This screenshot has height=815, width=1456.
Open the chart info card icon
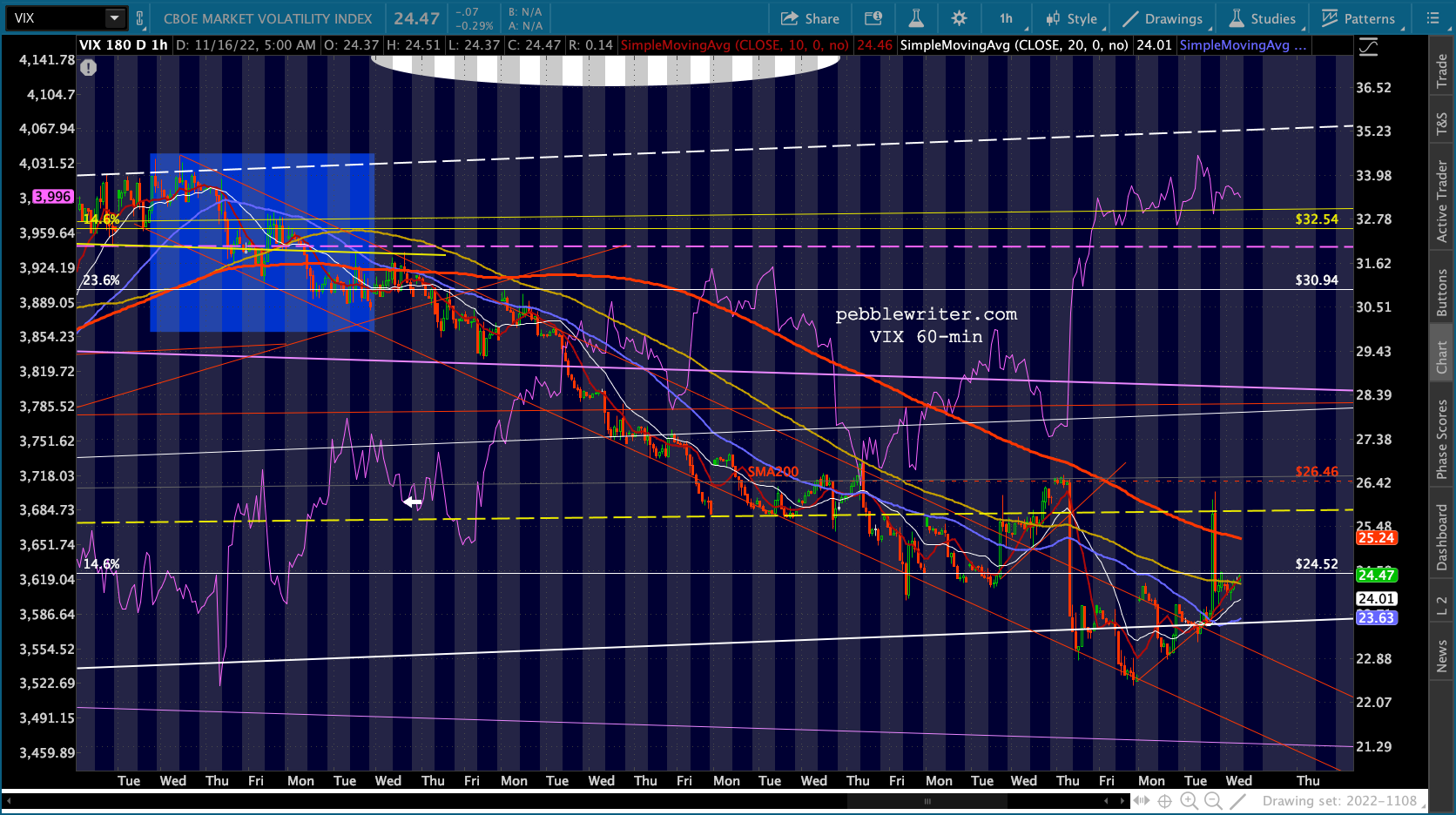(873, 18)
